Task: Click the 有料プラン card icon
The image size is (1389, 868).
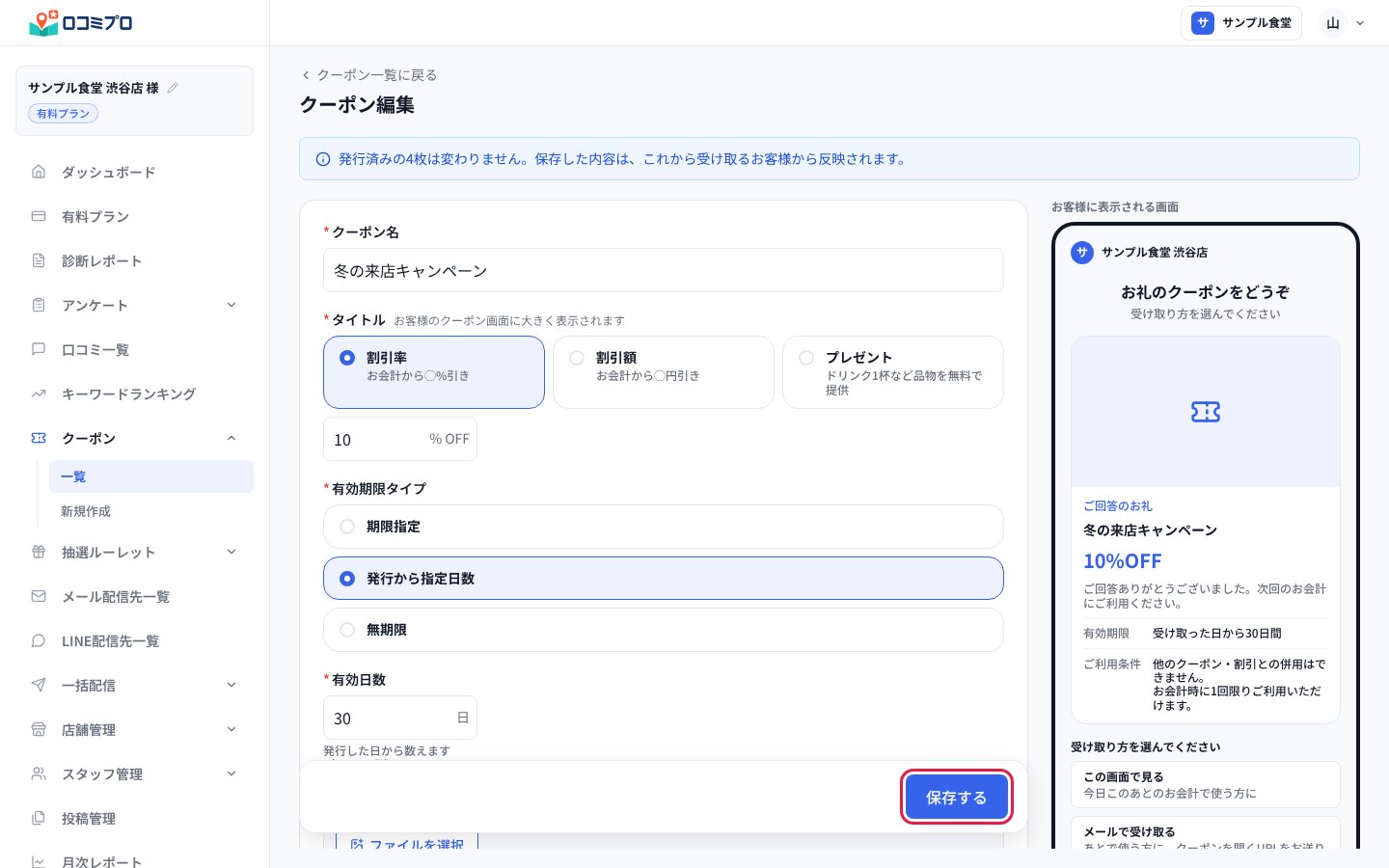Action: pos(39,216)
